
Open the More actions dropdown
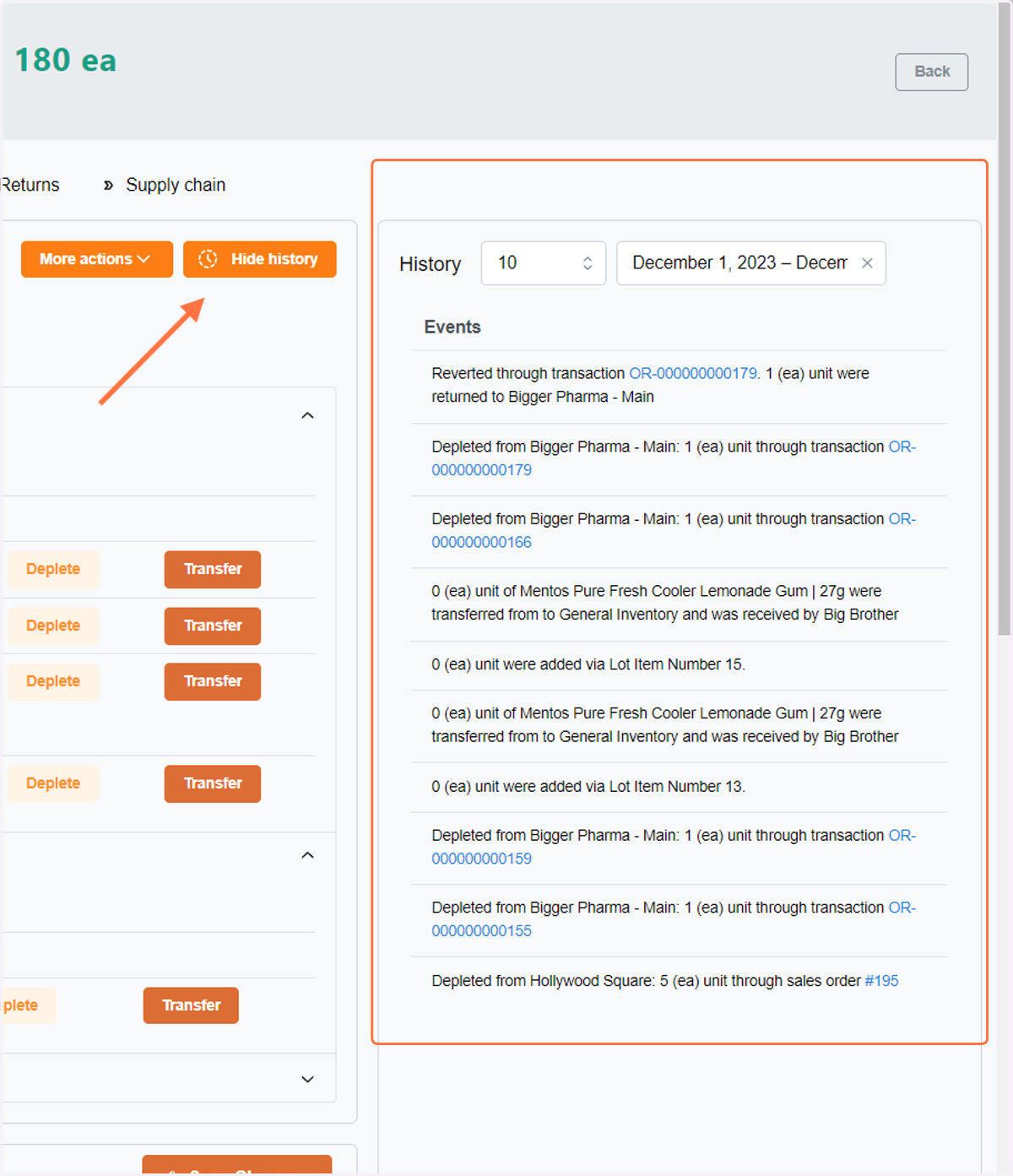pyautogui.click(x=96, y=259)
